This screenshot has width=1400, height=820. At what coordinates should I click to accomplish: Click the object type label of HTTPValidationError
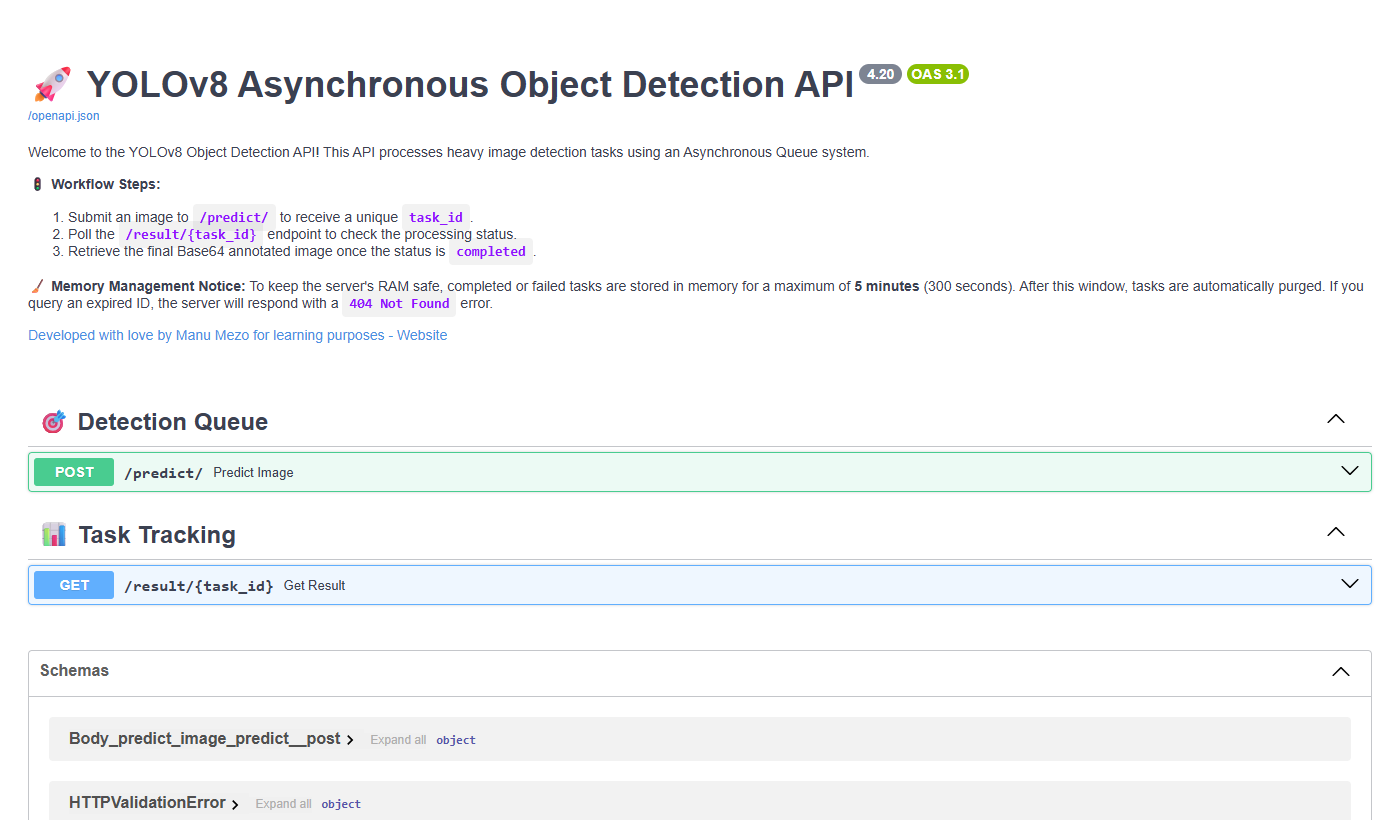(341, 804)
